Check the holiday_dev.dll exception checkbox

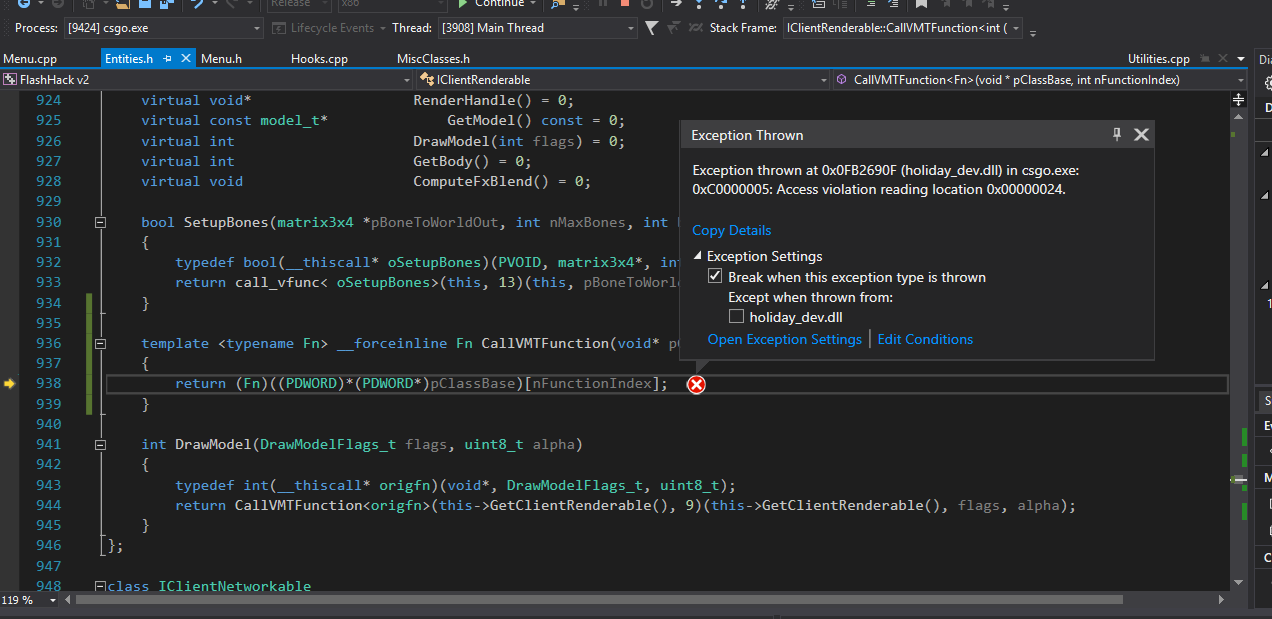point(736,317)
